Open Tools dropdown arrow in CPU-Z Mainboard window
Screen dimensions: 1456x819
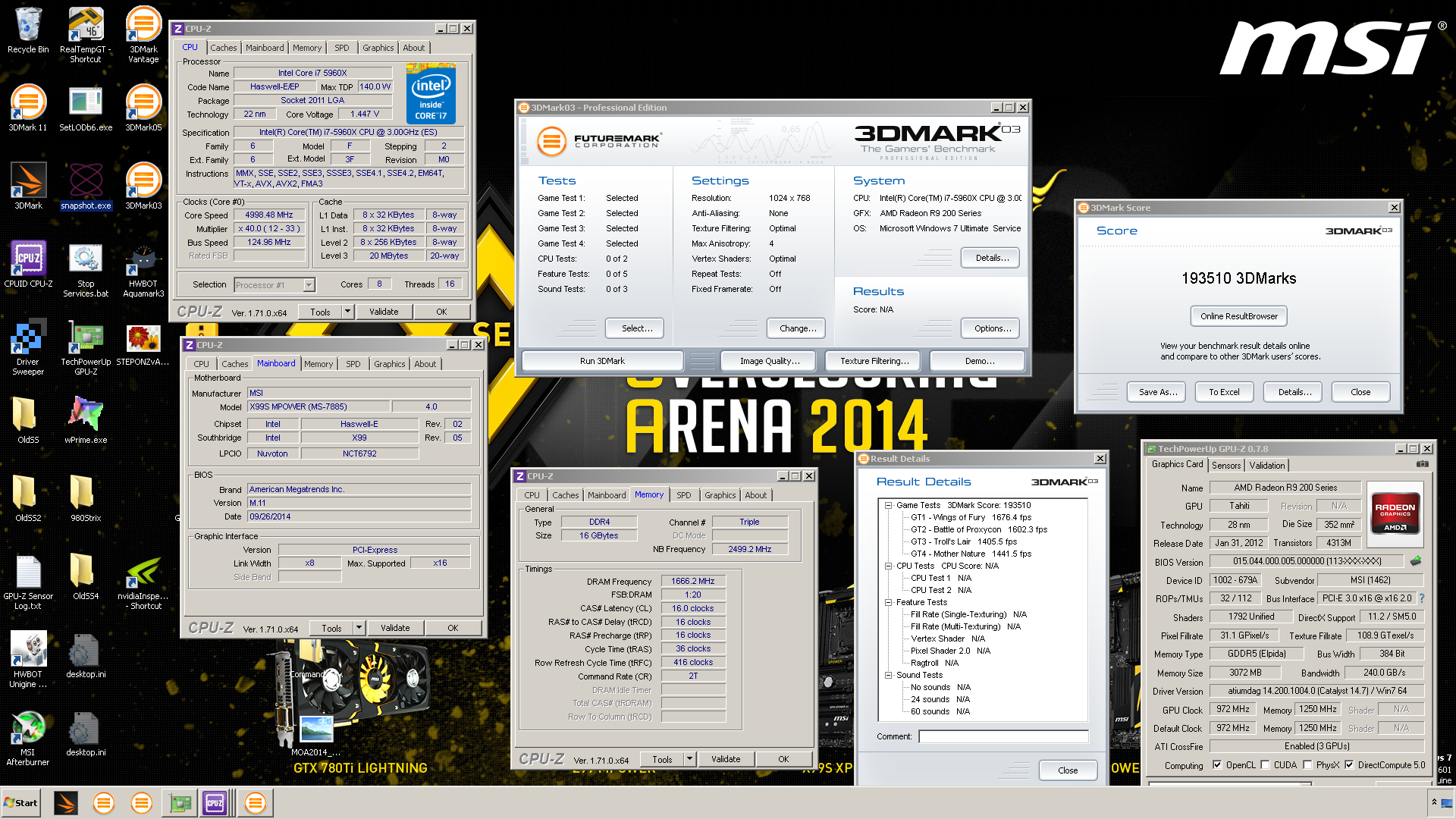[359, 628]
